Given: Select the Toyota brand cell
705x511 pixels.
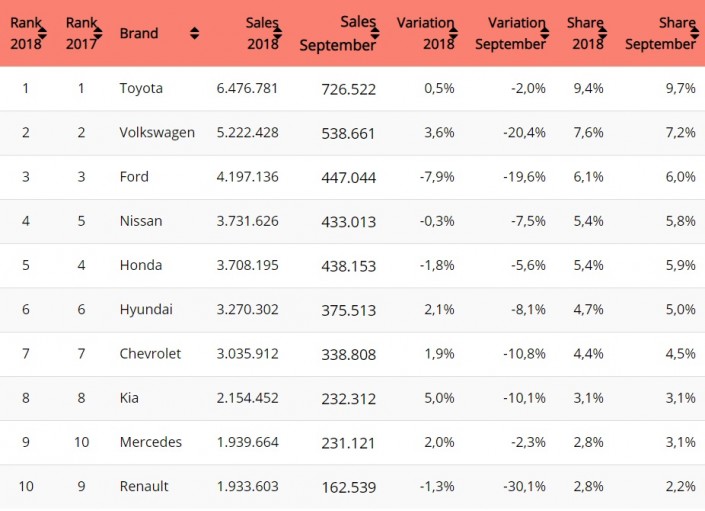Looking at the screenshot, I should (141, 89).
